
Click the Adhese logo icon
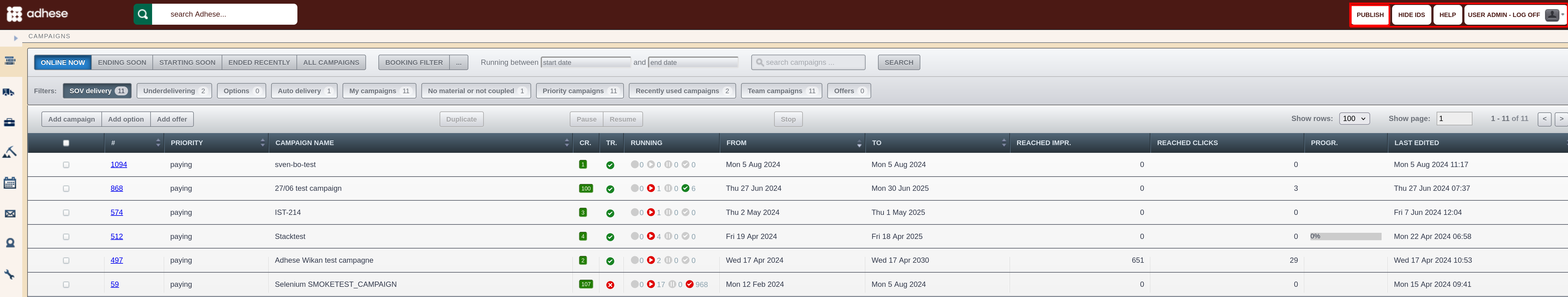15,14
